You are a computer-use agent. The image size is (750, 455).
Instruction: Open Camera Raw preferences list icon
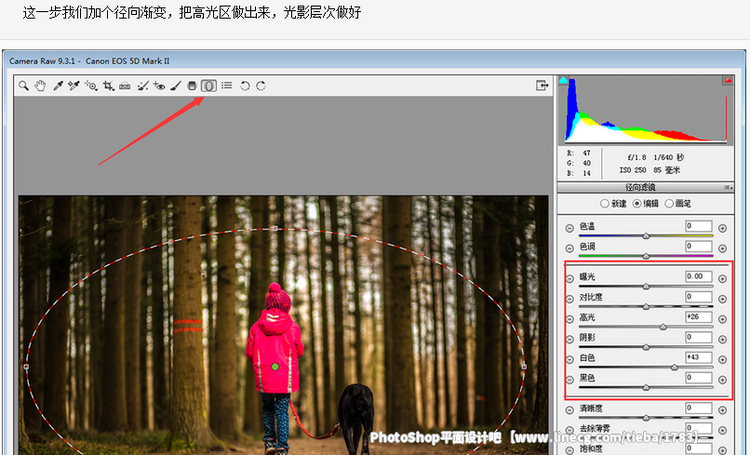[x=227, y=86]
